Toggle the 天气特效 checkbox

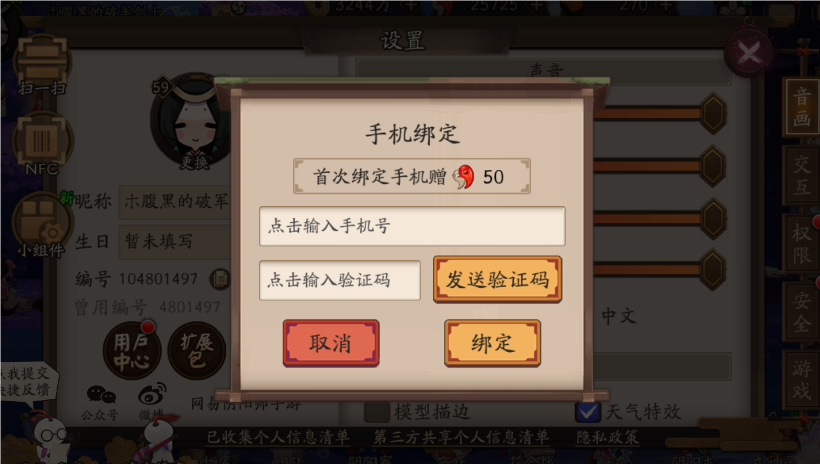tap(588, 412)
